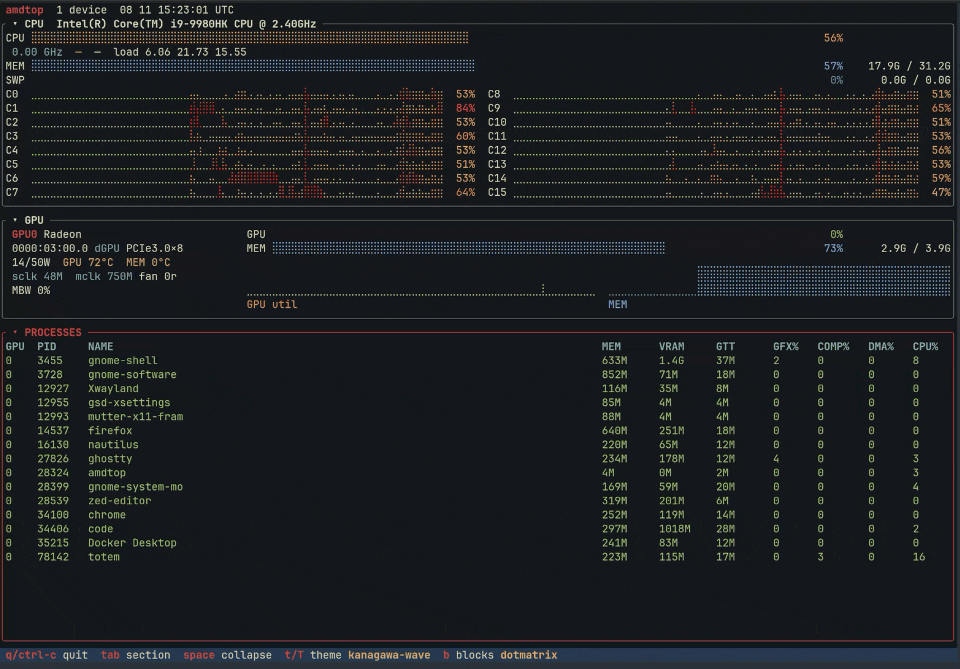
Task: Click the dotmatrix blocks value
Action: click(x=528, y=655)
